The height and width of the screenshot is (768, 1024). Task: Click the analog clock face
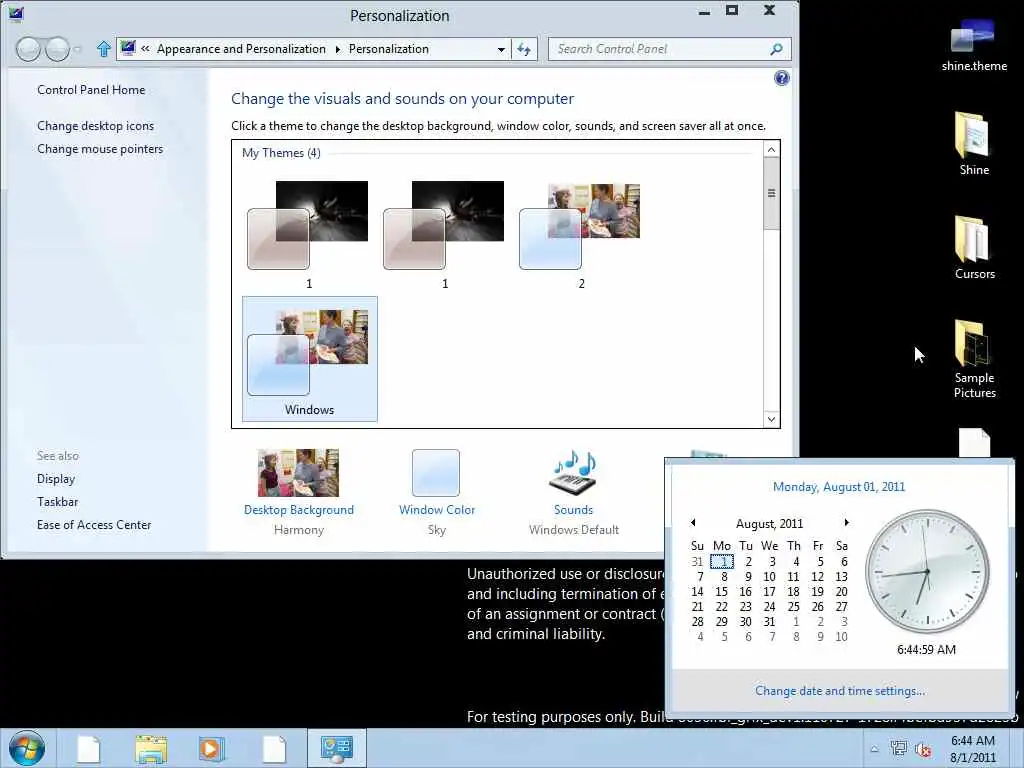(x=927, y=571)
